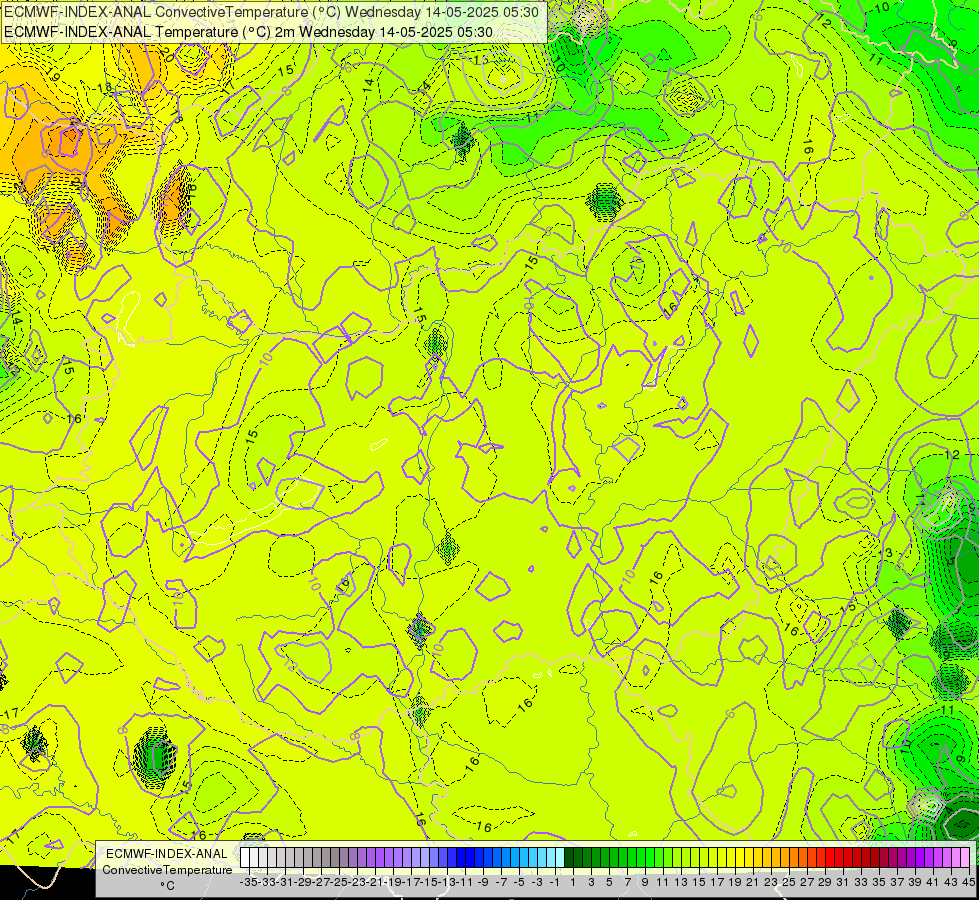Click the legend scale value 45
Screen dimensions: 979x900
(968, 882)
